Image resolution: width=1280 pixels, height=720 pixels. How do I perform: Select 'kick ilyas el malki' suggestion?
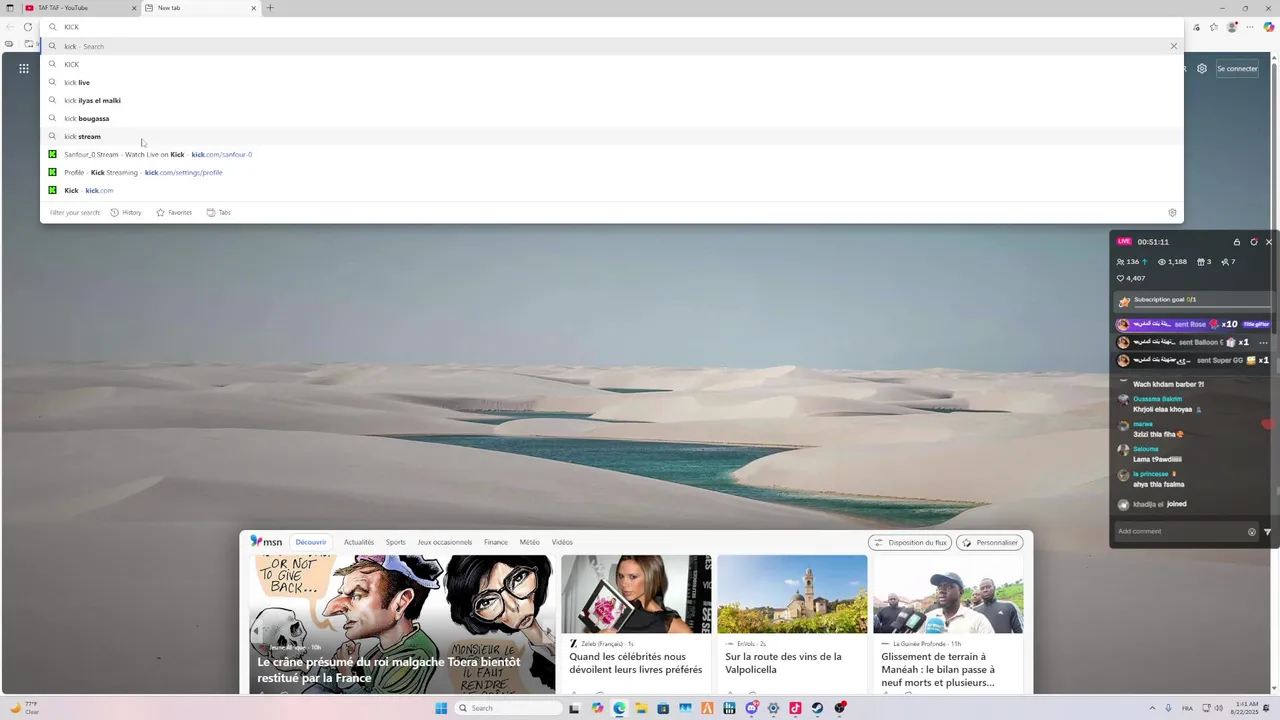(x=611, y=100)
